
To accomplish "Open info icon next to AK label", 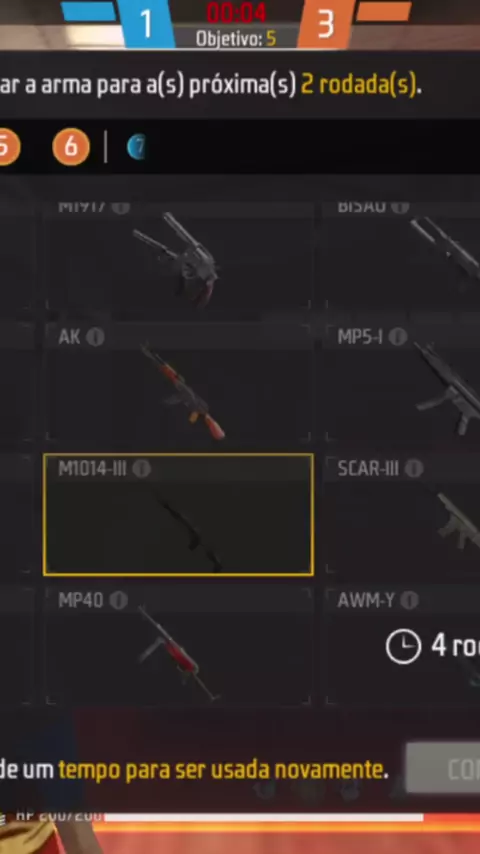I will 95,337.
